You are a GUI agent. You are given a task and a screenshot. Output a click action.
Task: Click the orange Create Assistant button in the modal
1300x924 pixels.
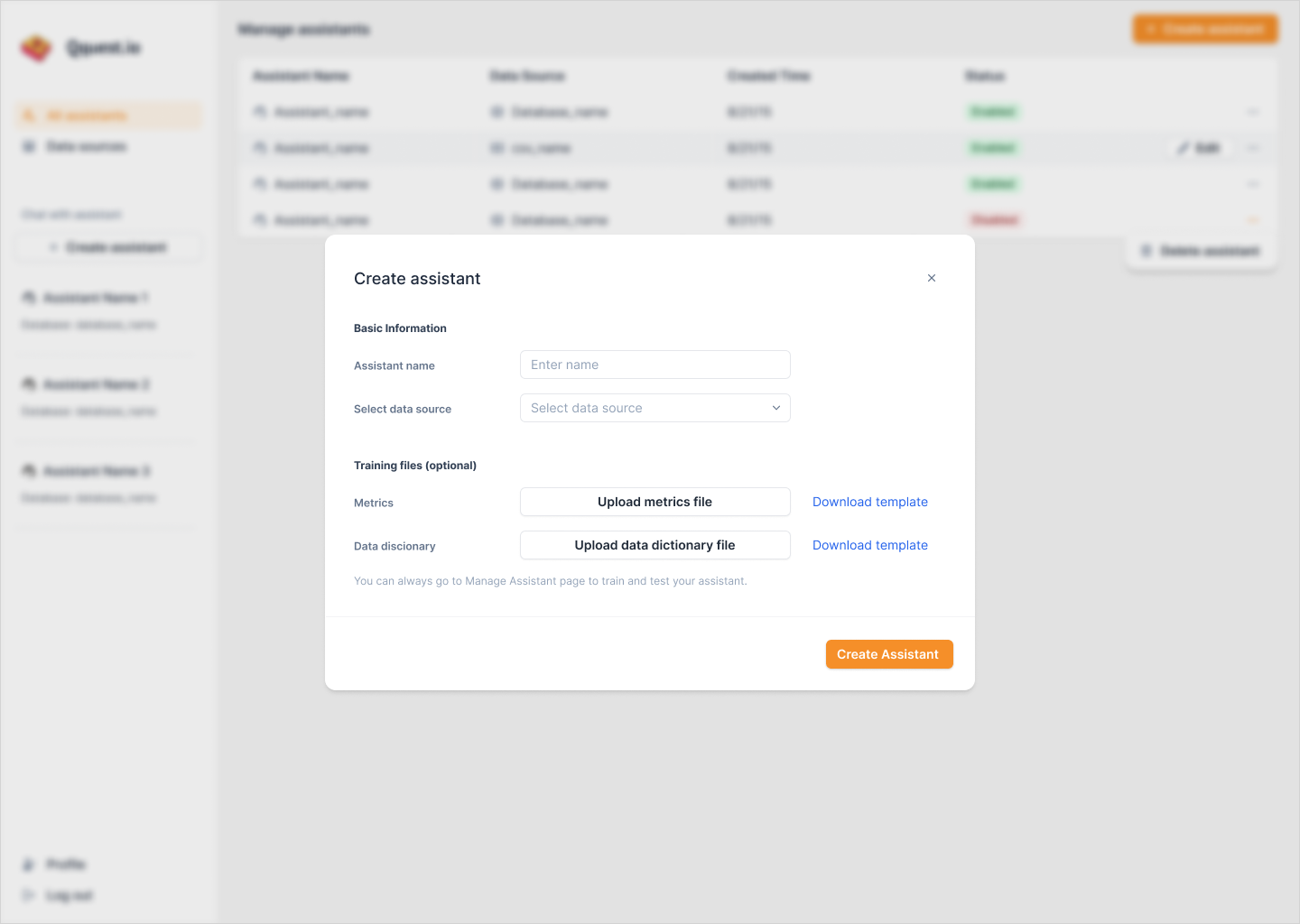pyautogui.click(x=888, y=653)
